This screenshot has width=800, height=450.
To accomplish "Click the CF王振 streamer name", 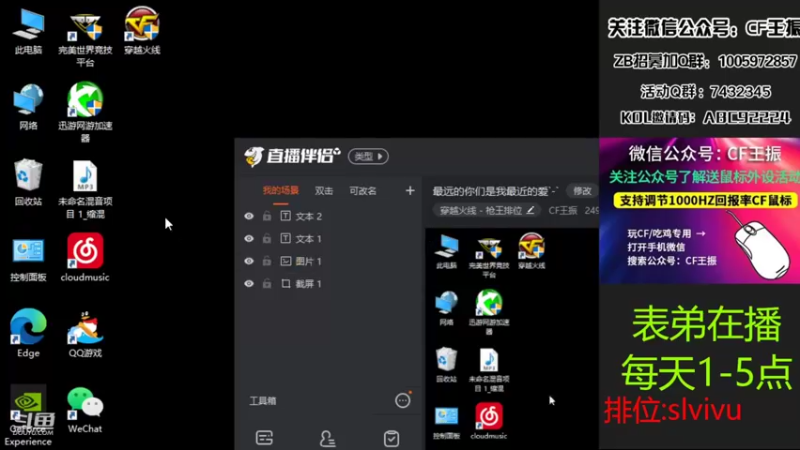I will point(563,210).
